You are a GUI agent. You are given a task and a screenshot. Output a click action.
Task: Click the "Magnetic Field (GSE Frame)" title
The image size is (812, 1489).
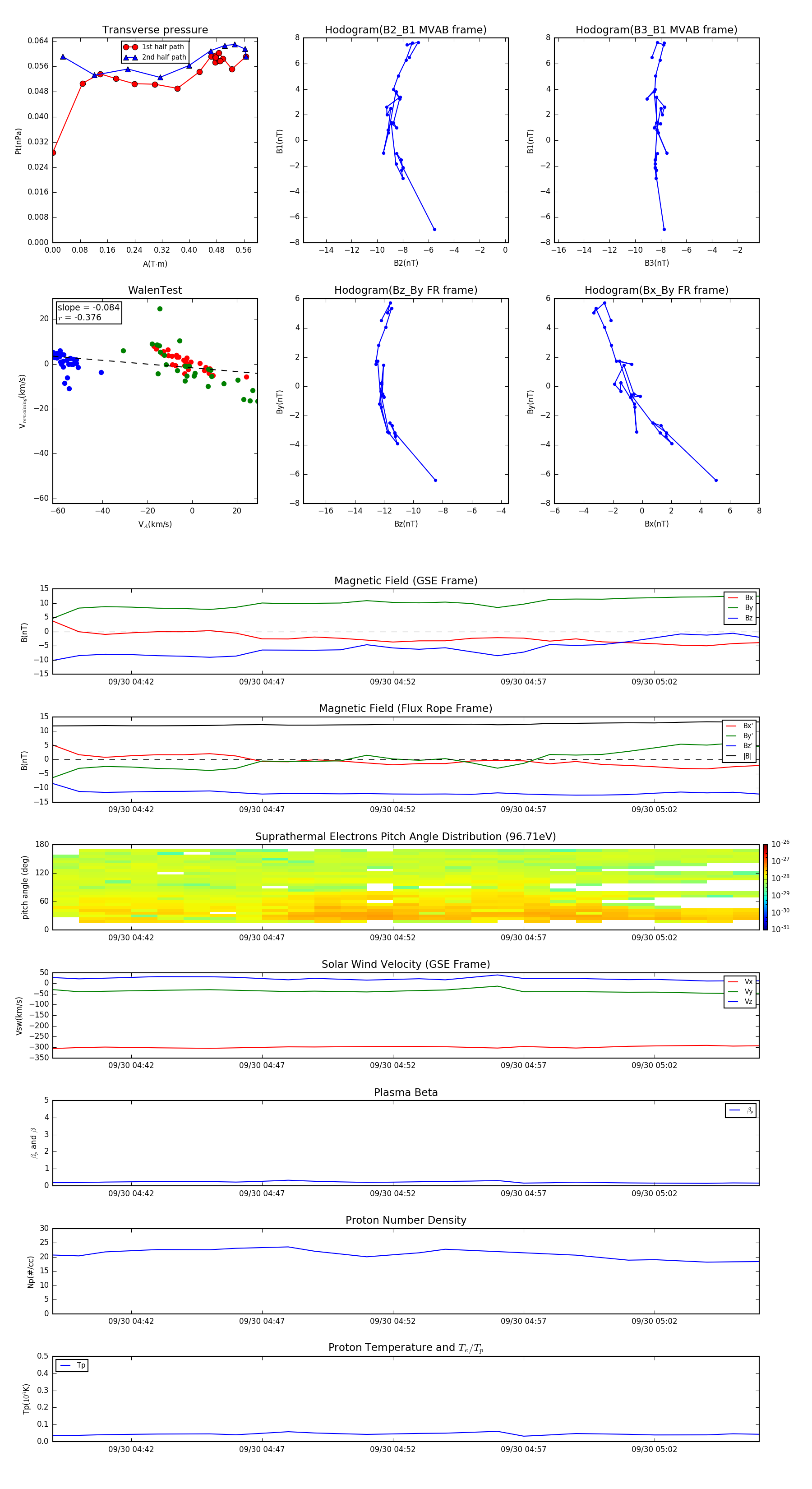pos(406,581)
